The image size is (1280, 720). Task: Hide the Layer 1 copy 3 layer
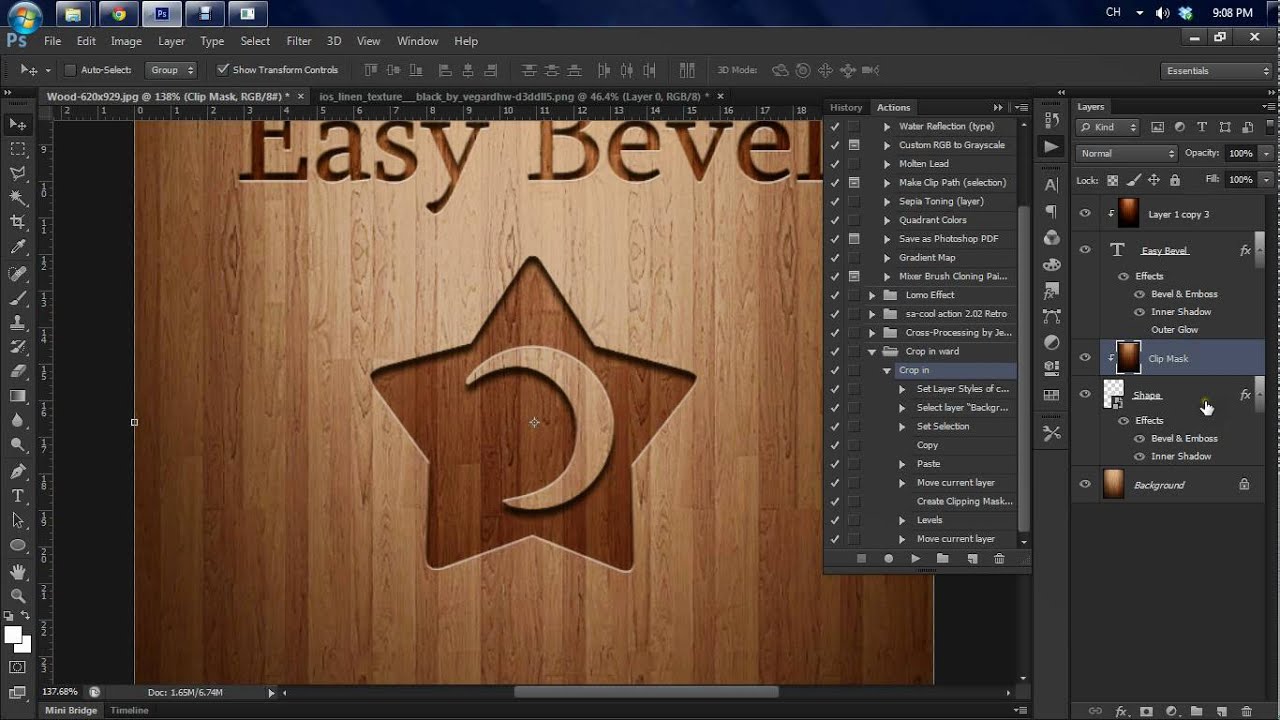click(x=1085, y=213)
